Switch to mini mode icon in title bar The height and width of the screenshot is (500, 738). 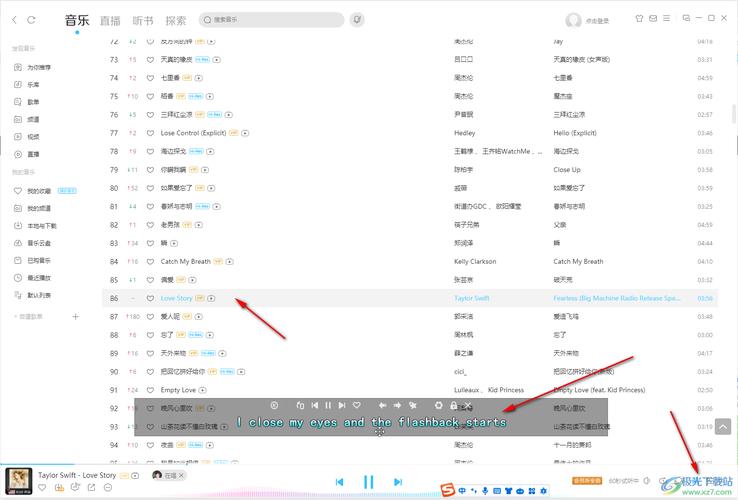coord(686,18)
